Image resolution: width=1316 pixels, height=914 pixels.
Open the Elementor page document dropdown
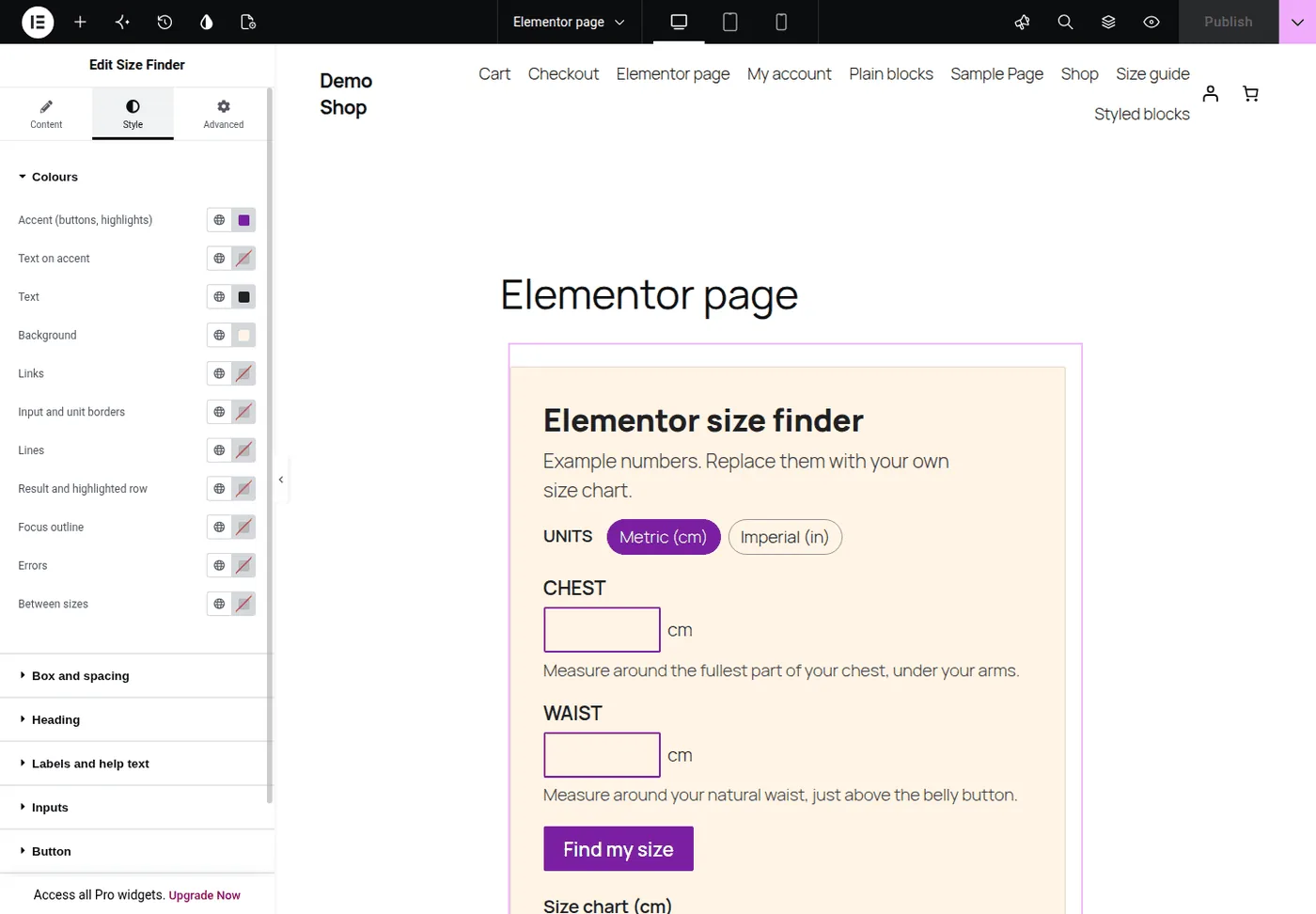pos(569,22)
